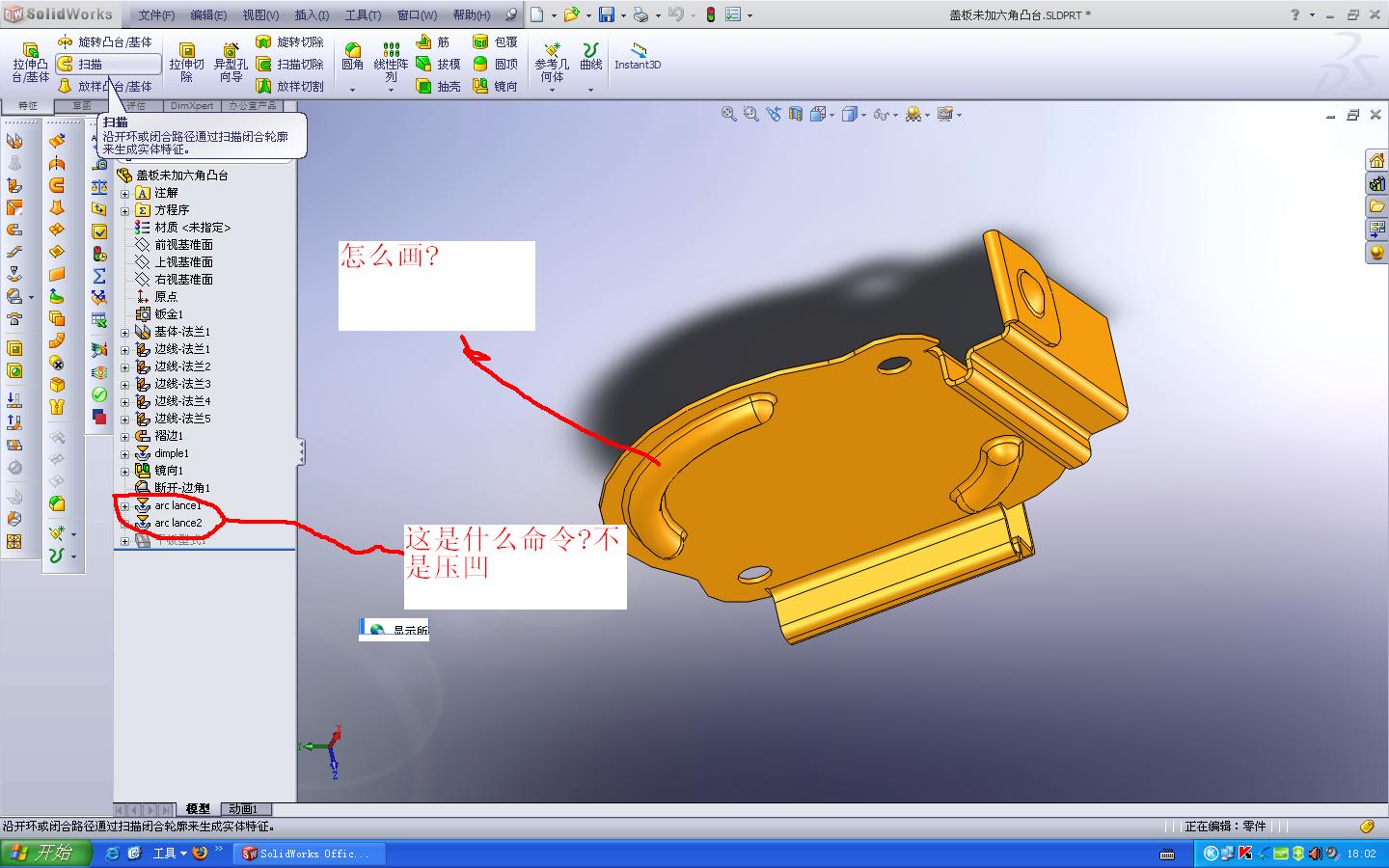Select the Linear Pattern (线性阵列) tool
1389x868 pixels.
(391, 61)
